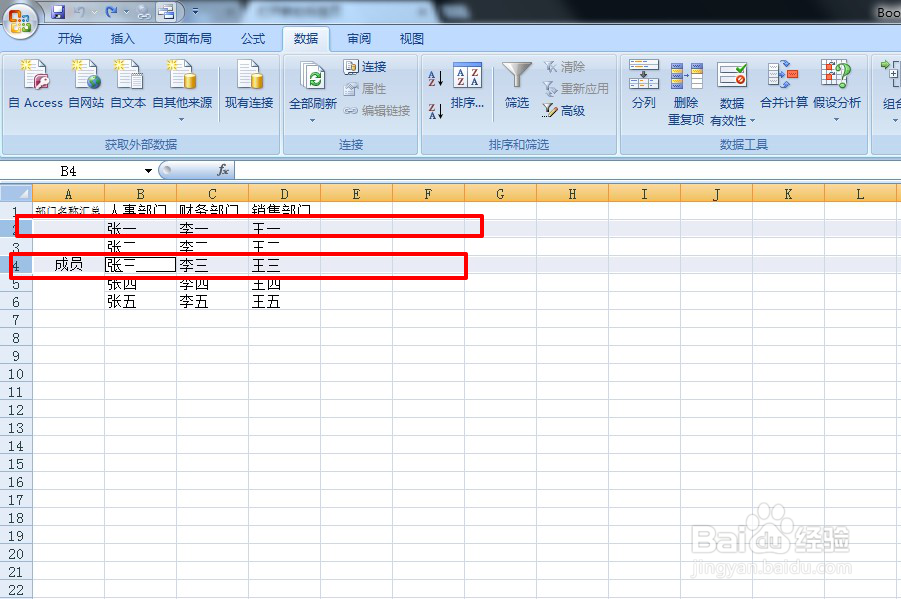901x599 pixels.
Task: Switch to the 页面布局 ribbon tab
Action: tap(187, 39)
